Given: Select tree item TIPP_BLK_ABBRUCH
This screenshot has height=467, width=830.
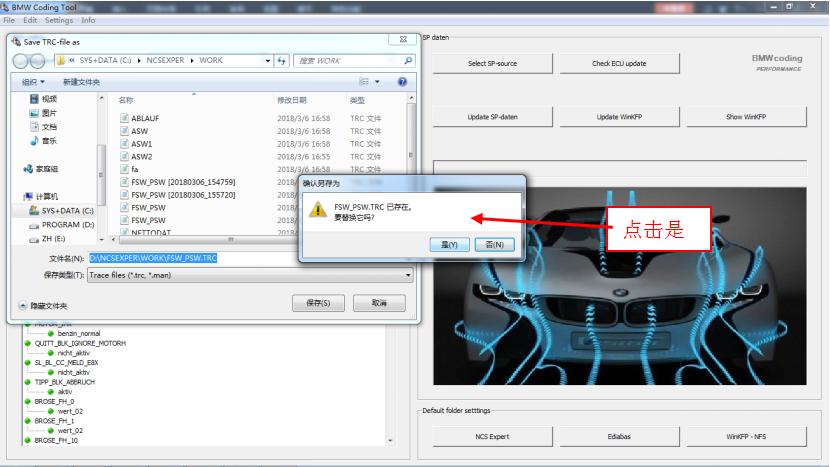Looking at the screenshot, I should [x=65, y=382].
